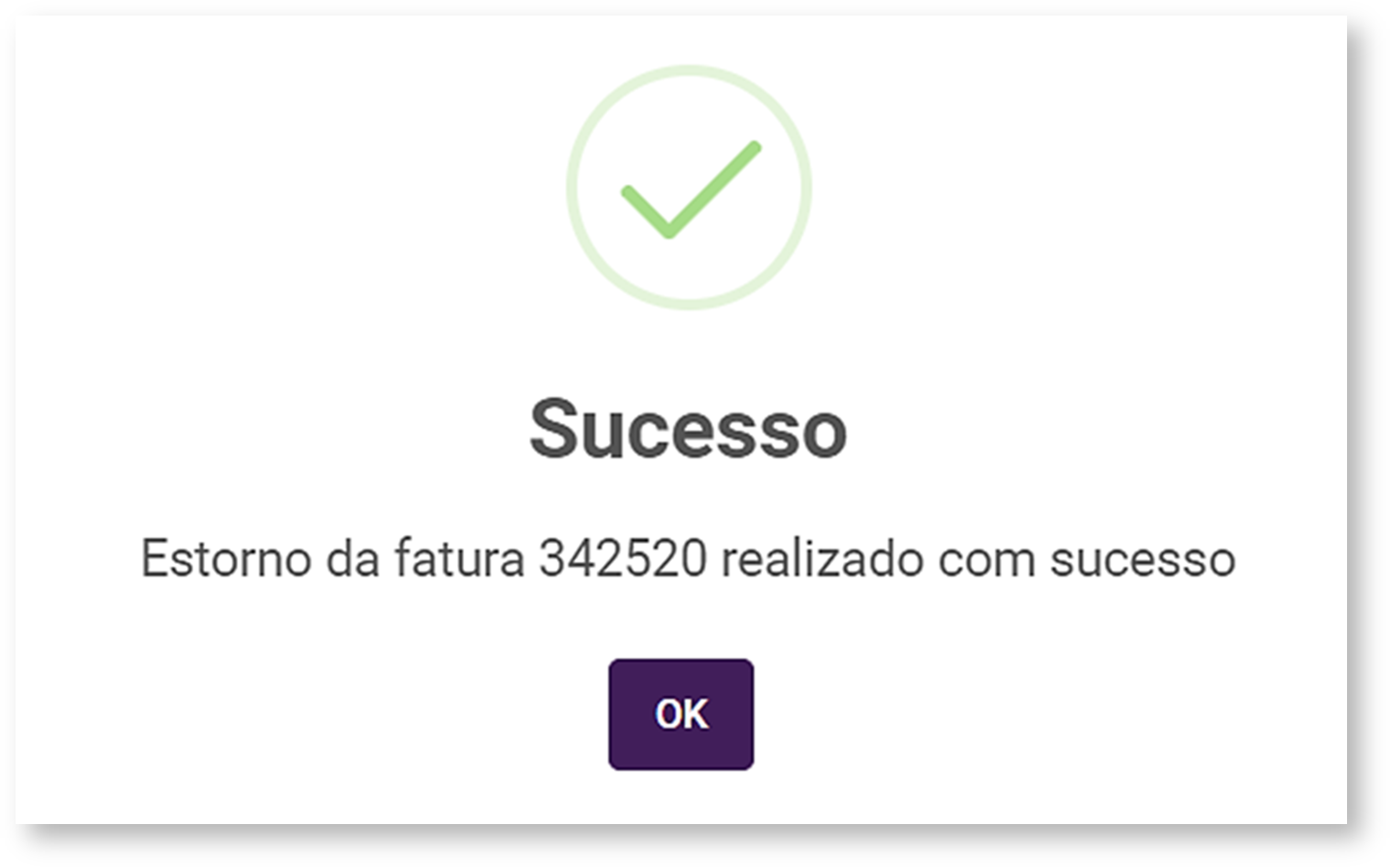Viewport: 1391px width, 868px height.
Task: Click the lowercase word sucesso ending message
Action: click(x=1142, y=559)
